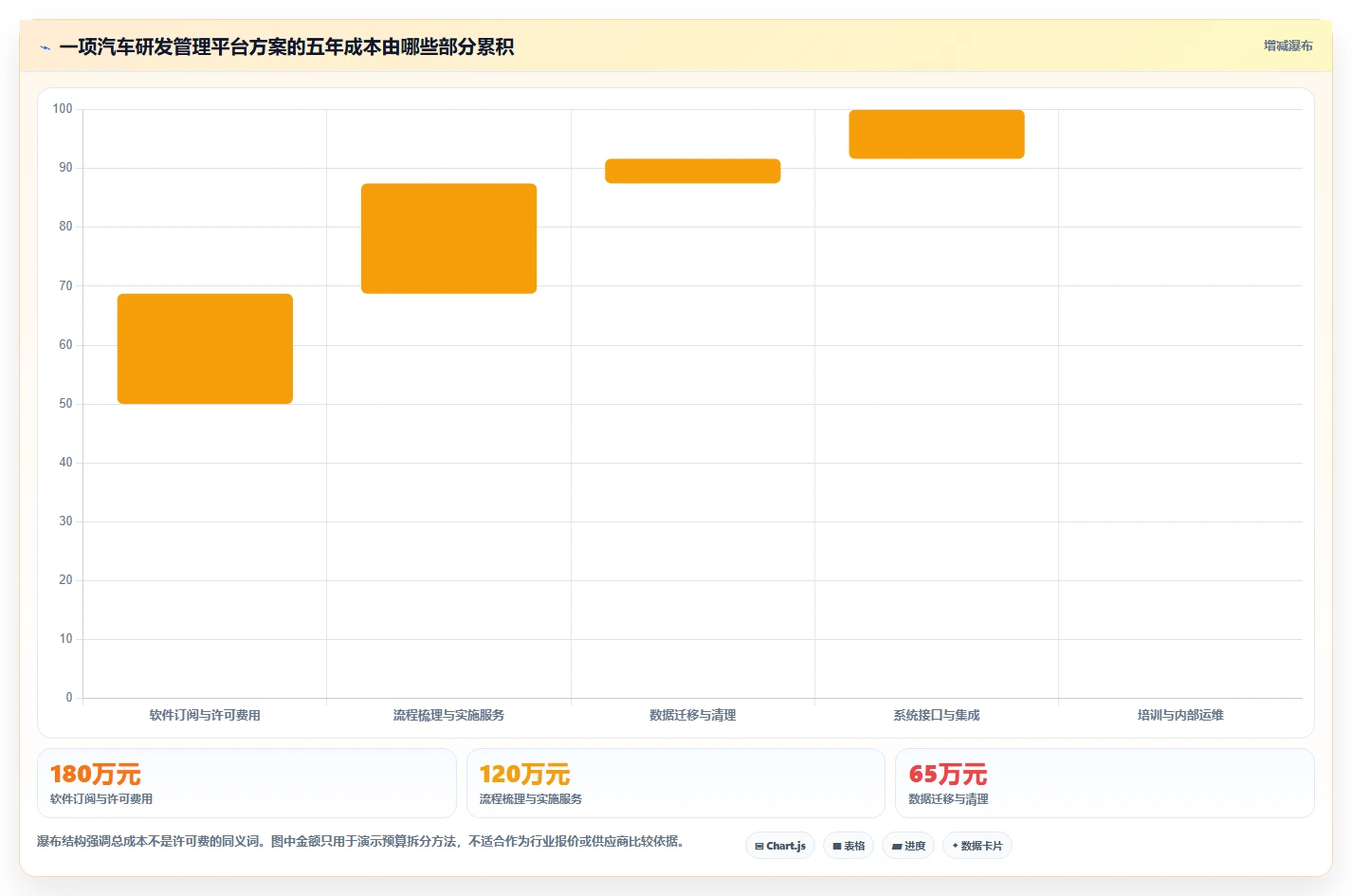The image size is (1352, 896).
Task: Open the Chart.js chip
Action: [x=780, y=846]
